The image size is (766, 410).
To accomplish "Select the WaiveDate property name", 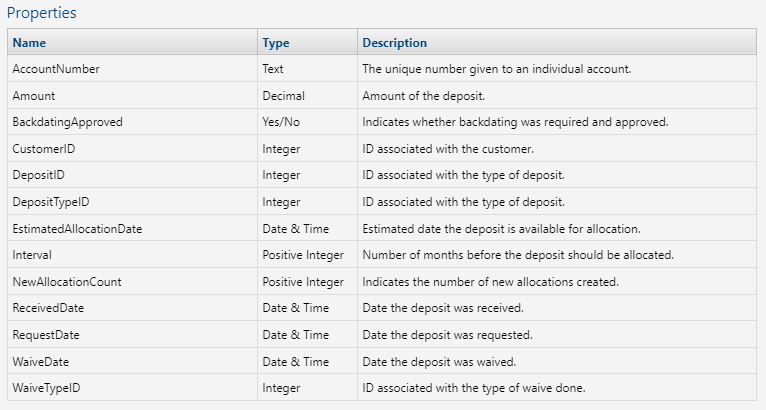I will tap(41, 362).
